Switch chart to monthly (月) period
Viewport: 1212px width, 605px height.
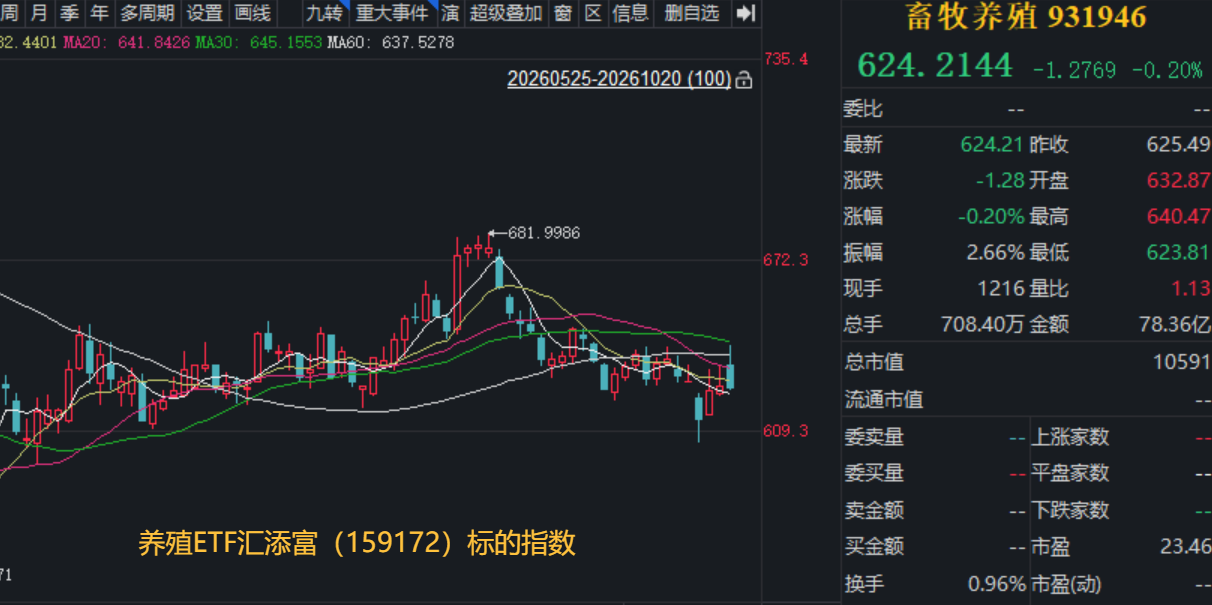click(39, 13)
